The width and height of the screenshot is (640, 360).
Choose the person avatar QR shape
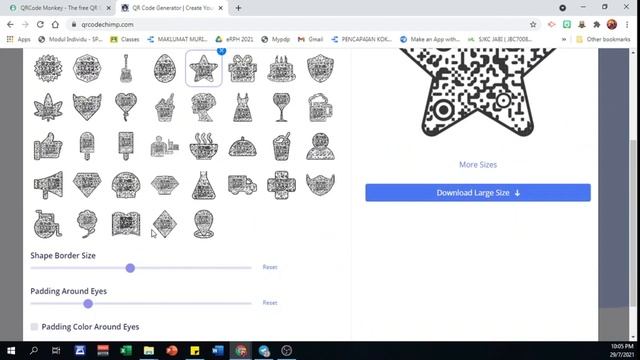[320, 146]
